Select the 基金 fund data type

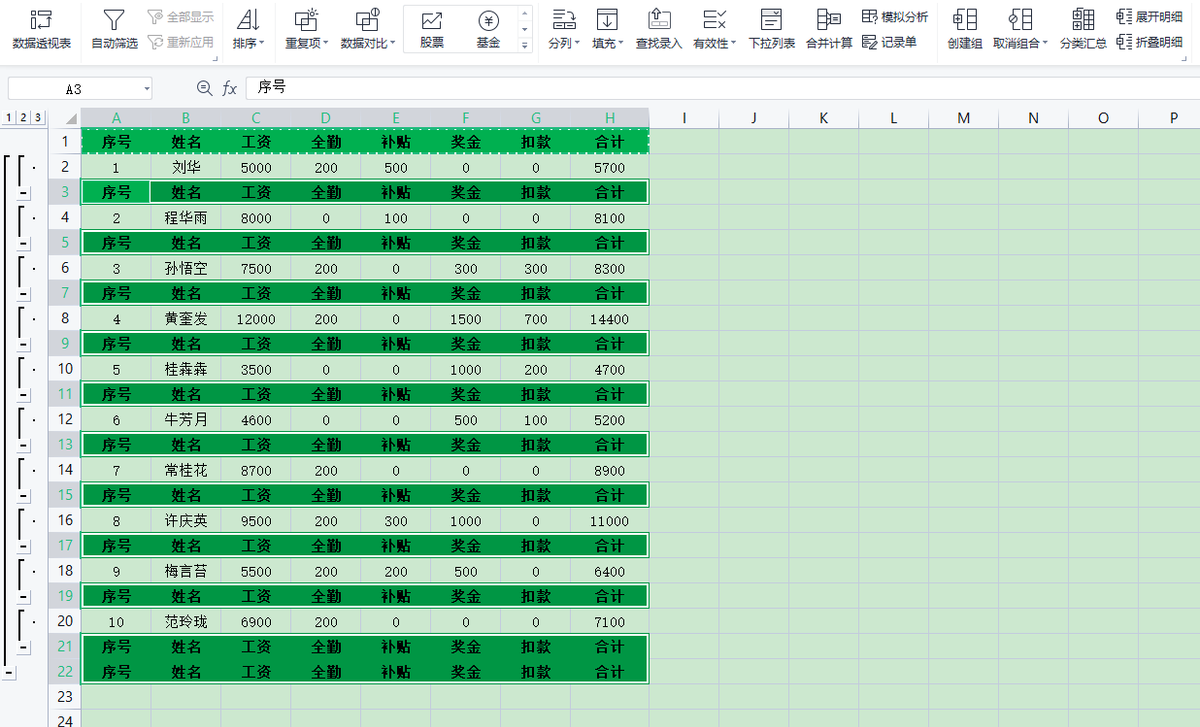tap(488, 30)
